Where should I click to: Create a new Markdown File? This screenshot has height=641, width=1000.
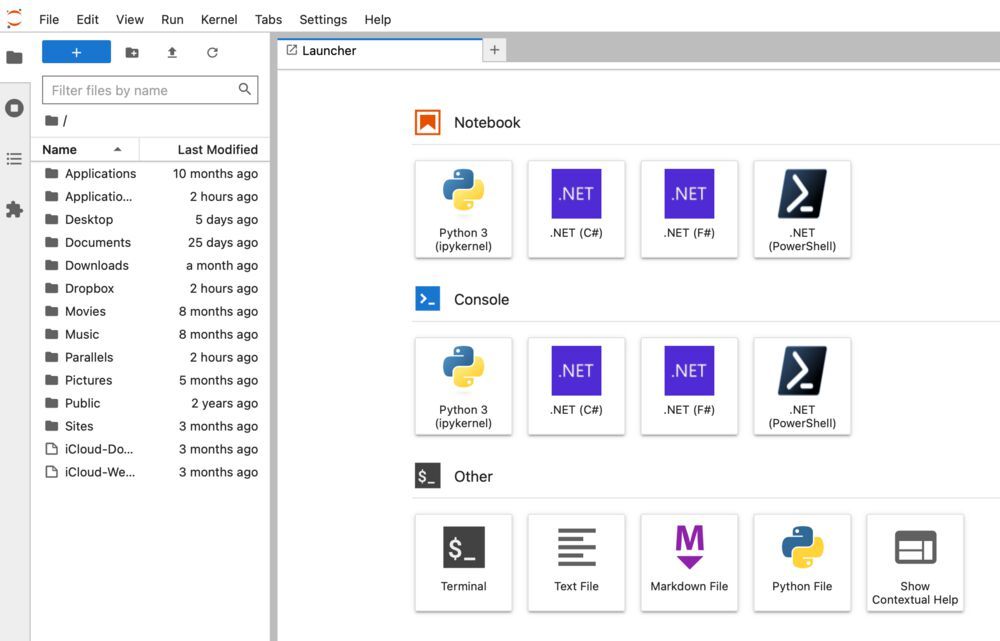tap(689, 562)
